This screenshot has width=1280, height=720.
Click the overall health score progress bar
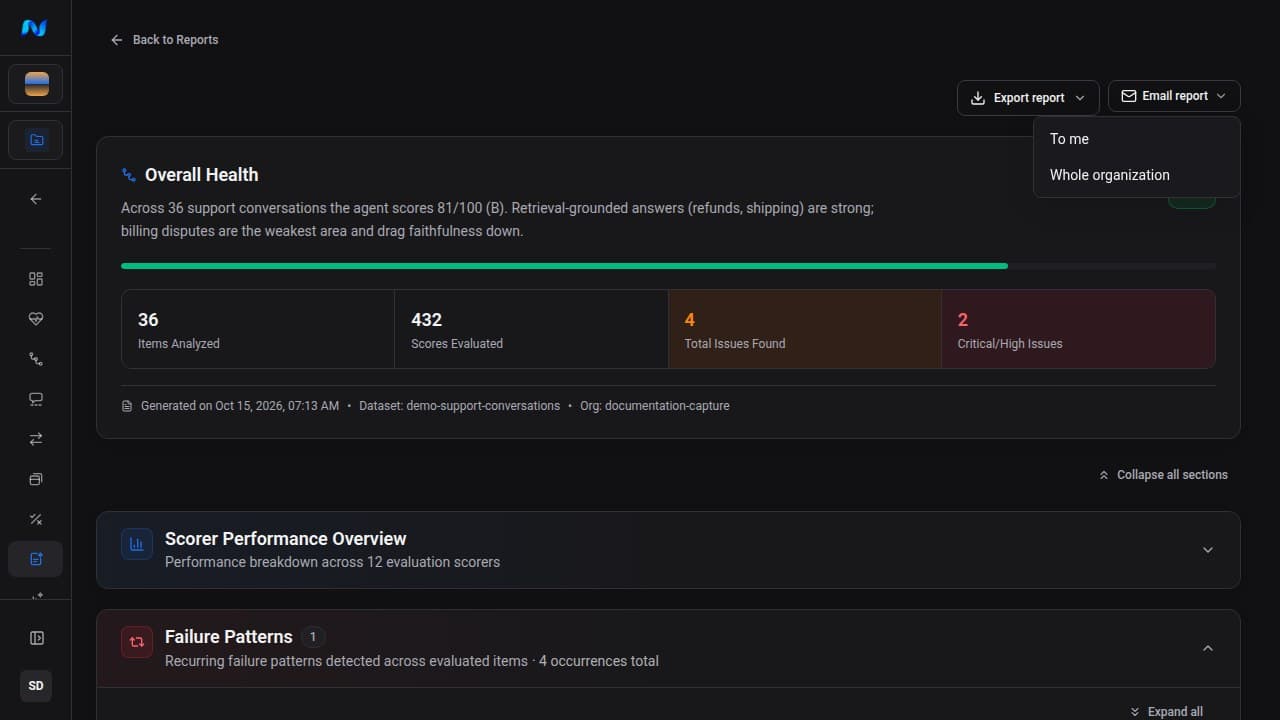click(668, 266)
